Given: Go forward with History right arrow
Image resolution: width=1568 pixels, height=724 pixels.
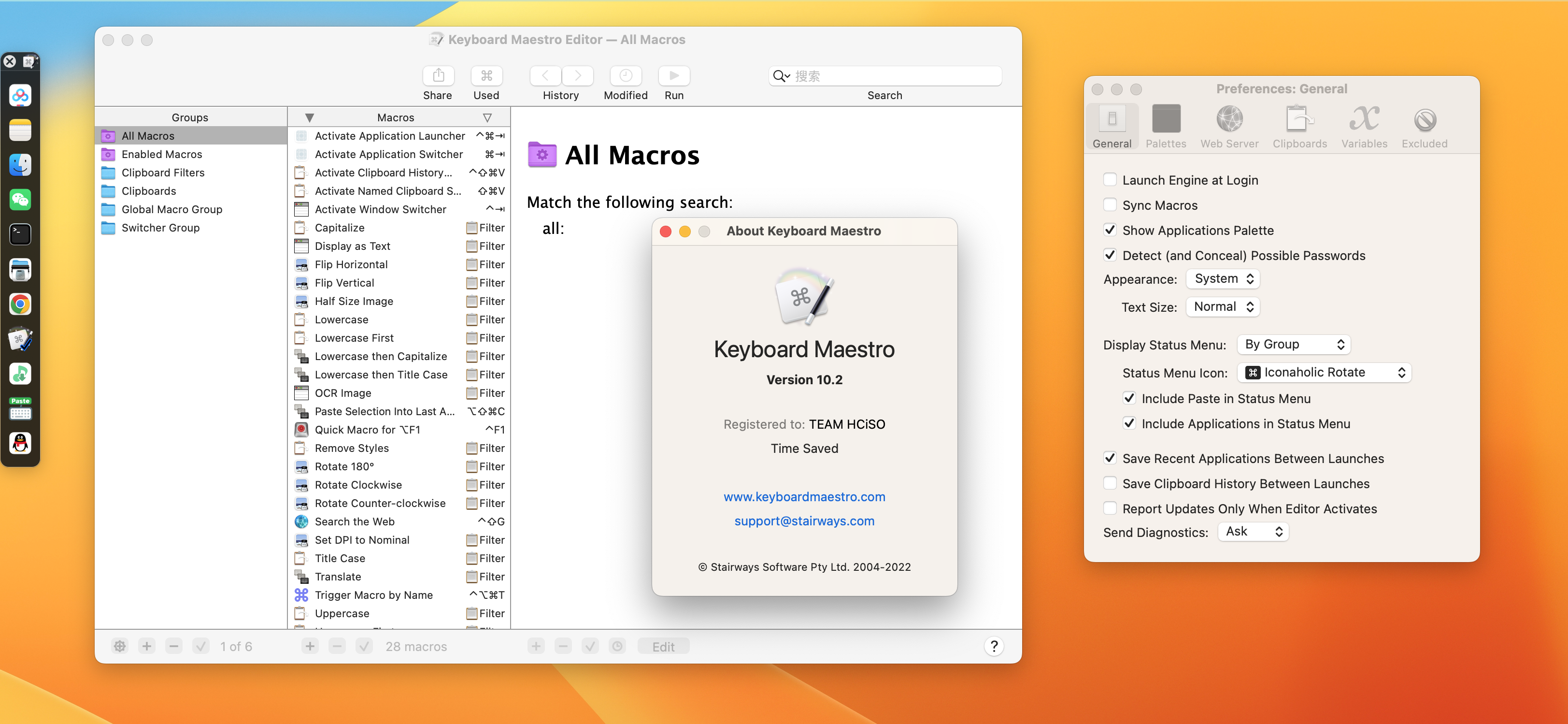Looking at the screenshot, I should 577,75.
